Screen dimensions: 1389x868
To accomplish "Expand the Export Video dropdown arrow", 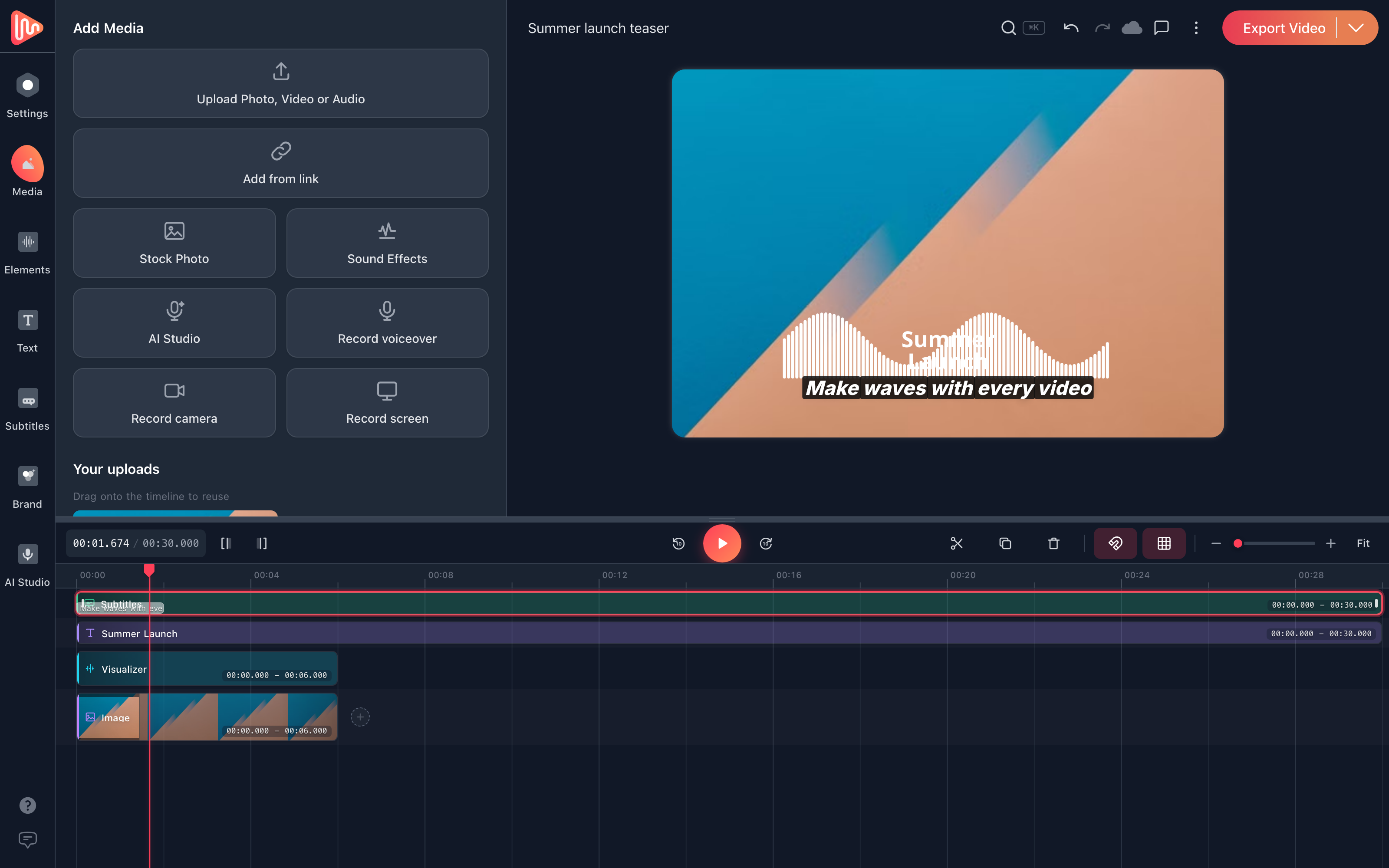I will 1356,27.
